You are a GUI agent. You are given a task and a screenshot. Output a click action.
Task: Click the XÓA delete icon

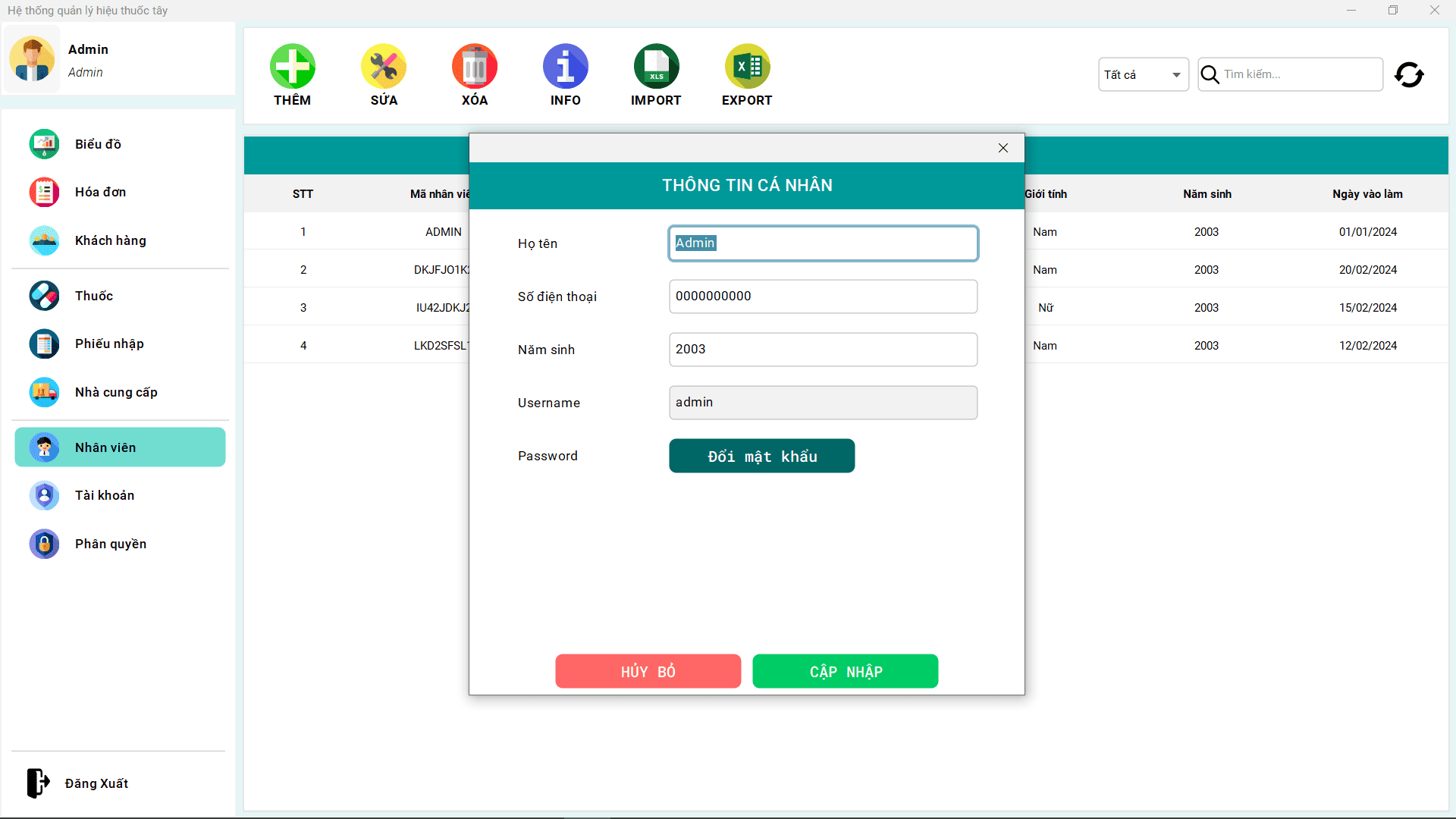click(x=474, y=67)
